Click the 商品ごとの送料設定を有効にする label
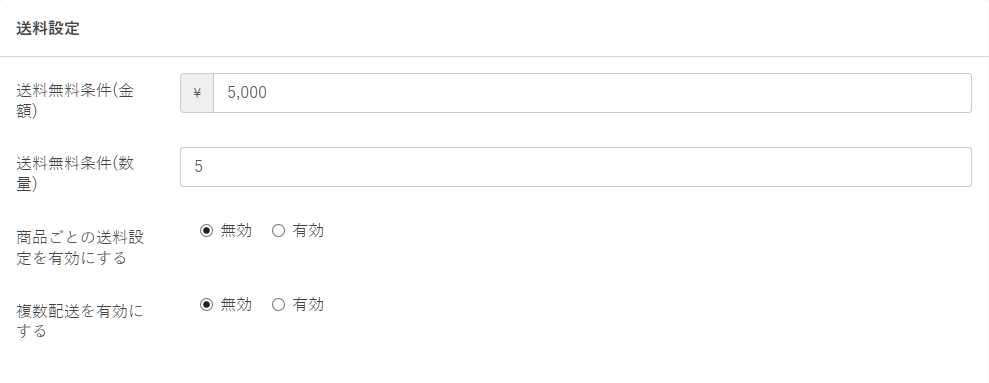This screenshot has height=383, width=989. pyautogui.click(x=80, y=247)
